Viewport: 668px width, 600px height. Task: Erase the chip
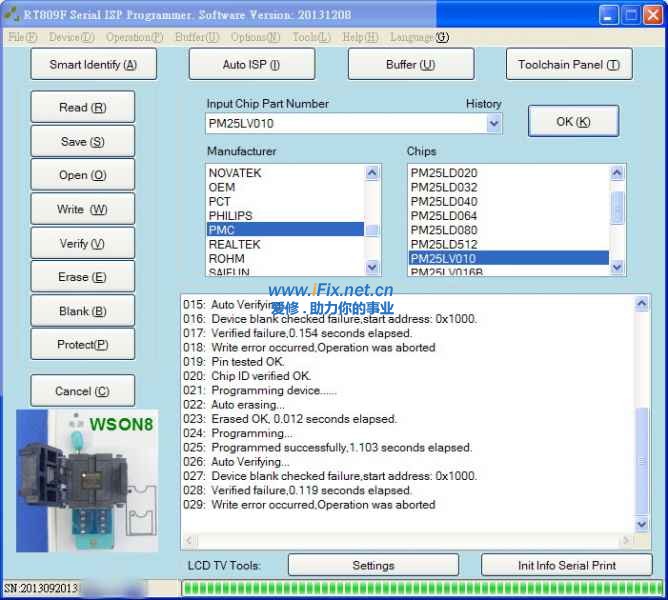pyautogui.click(x=82, y=277)
